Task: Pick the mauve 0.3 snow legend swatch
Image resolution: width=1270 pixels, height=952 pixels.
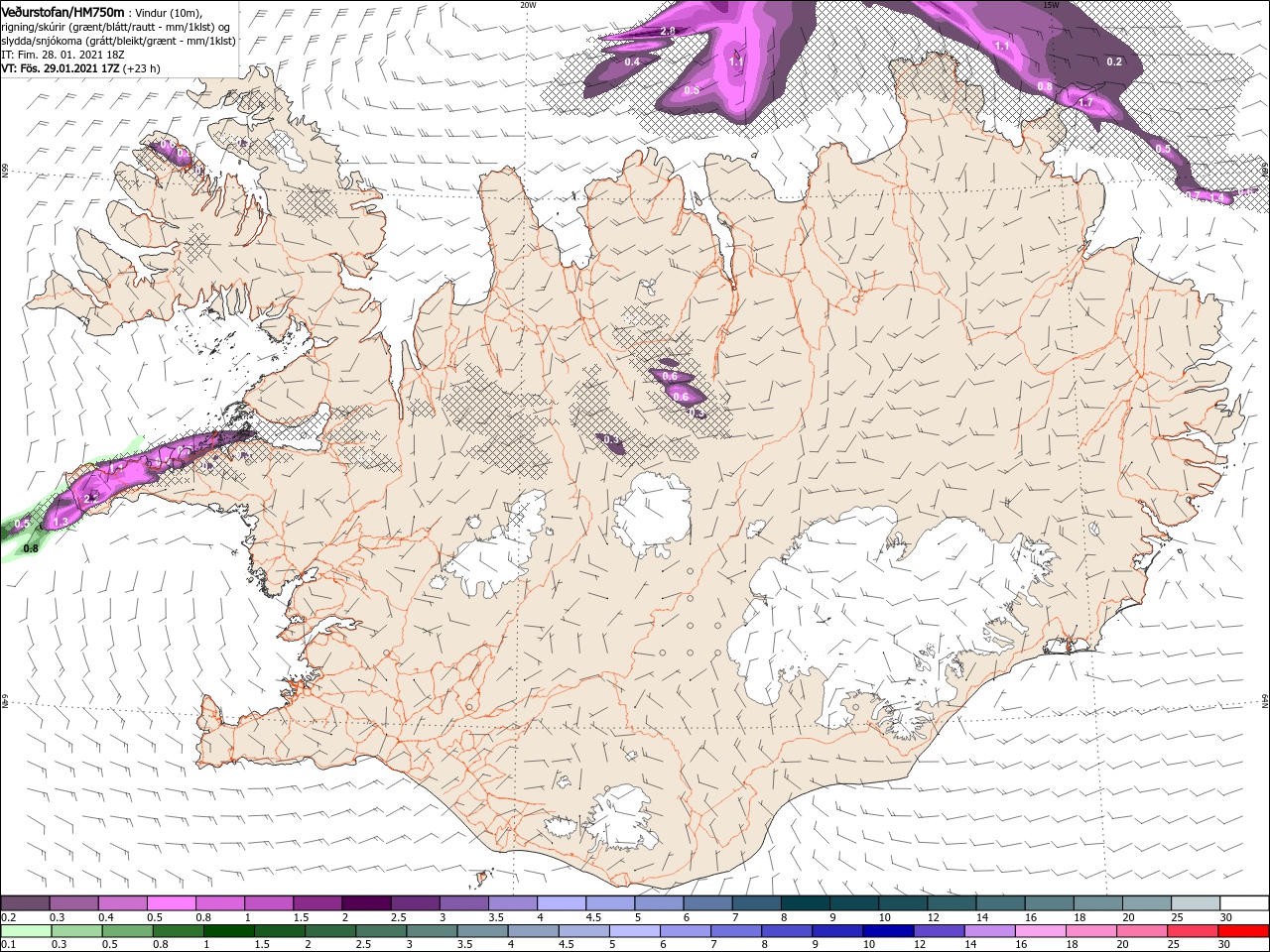Action: 73,903
